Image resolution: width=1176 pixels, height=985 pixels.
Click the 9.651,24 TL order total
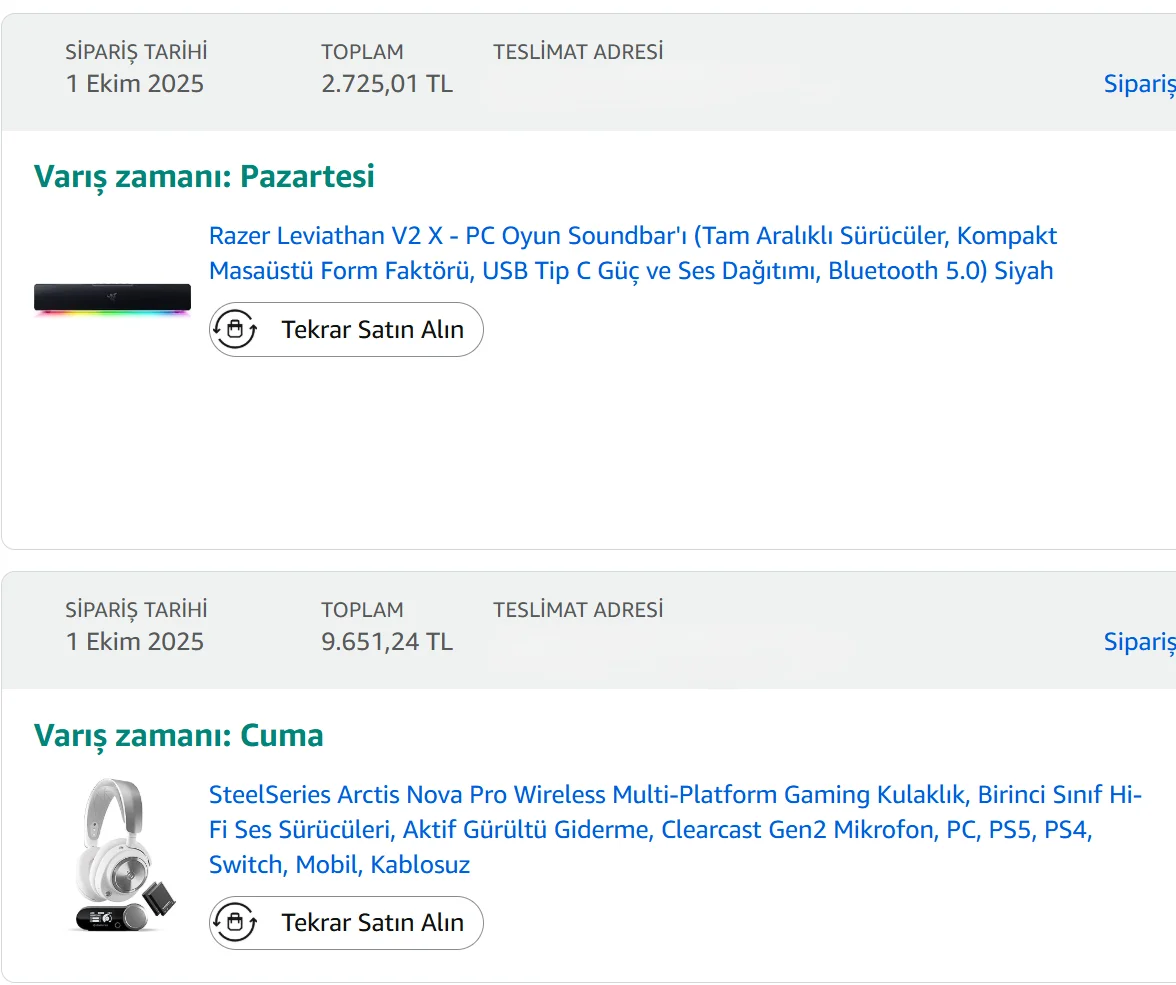click(387, 642)
